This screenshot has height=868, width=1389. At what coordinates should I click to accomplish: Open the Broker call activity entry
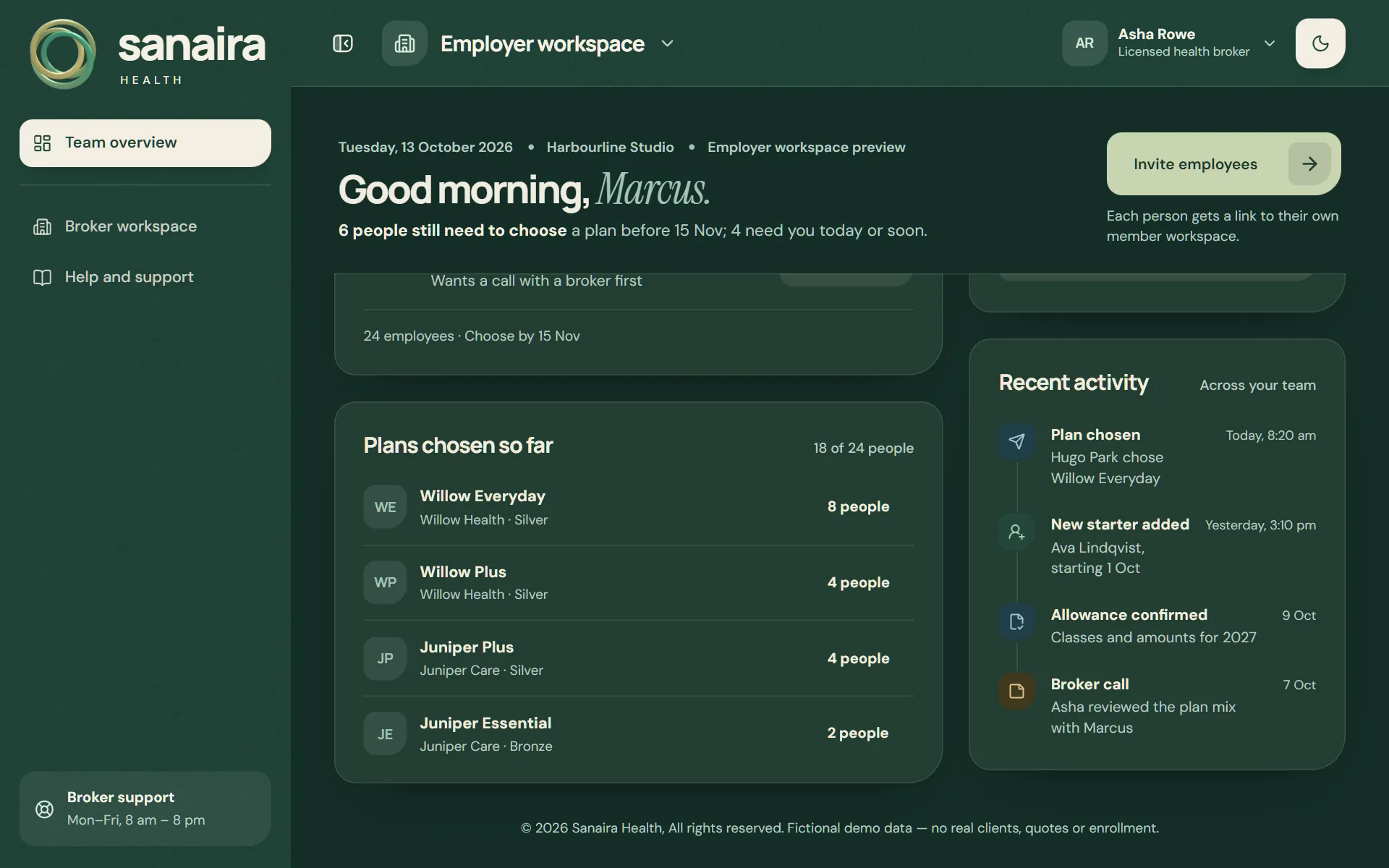[1157, 705]
